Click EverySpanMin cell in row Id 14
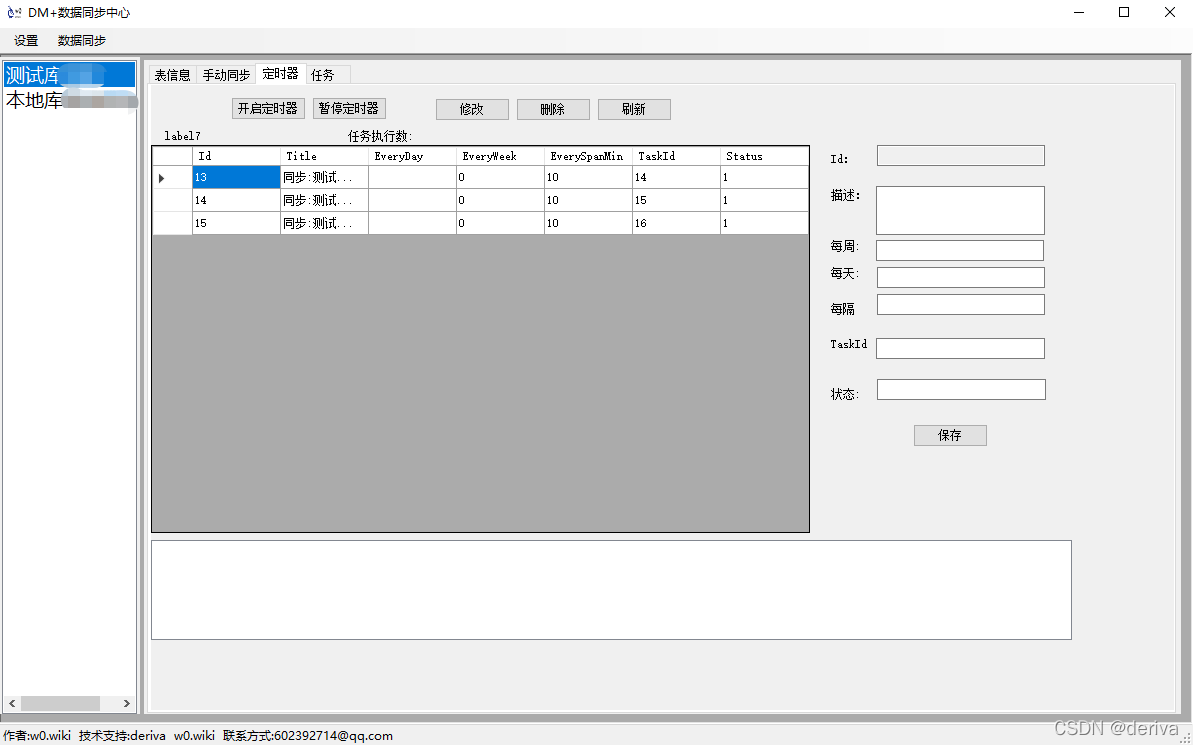The height and width of the screenshot is (745, 1193). pyautogui.click(x=588, y=200)
